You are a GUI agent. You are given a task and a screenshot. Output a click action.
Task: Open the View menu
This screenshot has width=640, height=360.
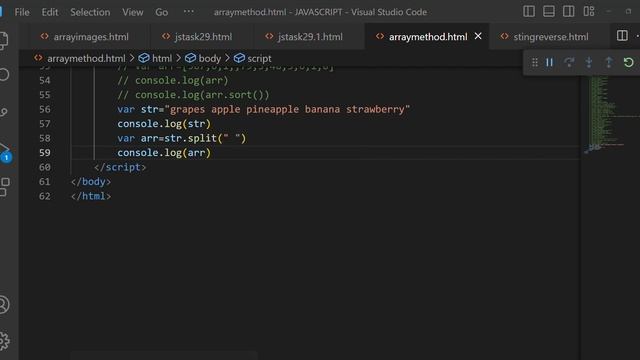pyautogui.click(x=133, y=12)
